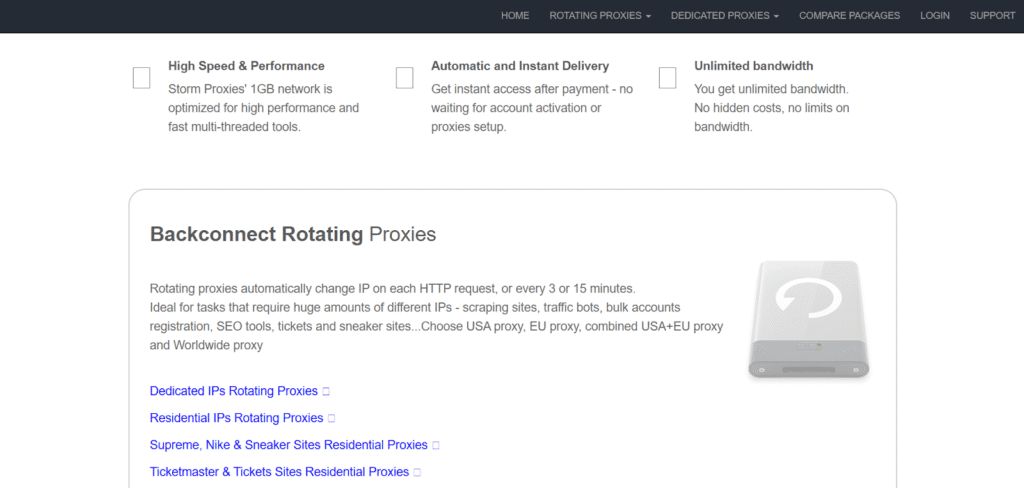Expand the Dedicated Proxies nav dropdown
Viewport: 1024px width, 488px height.
(725, 16)
